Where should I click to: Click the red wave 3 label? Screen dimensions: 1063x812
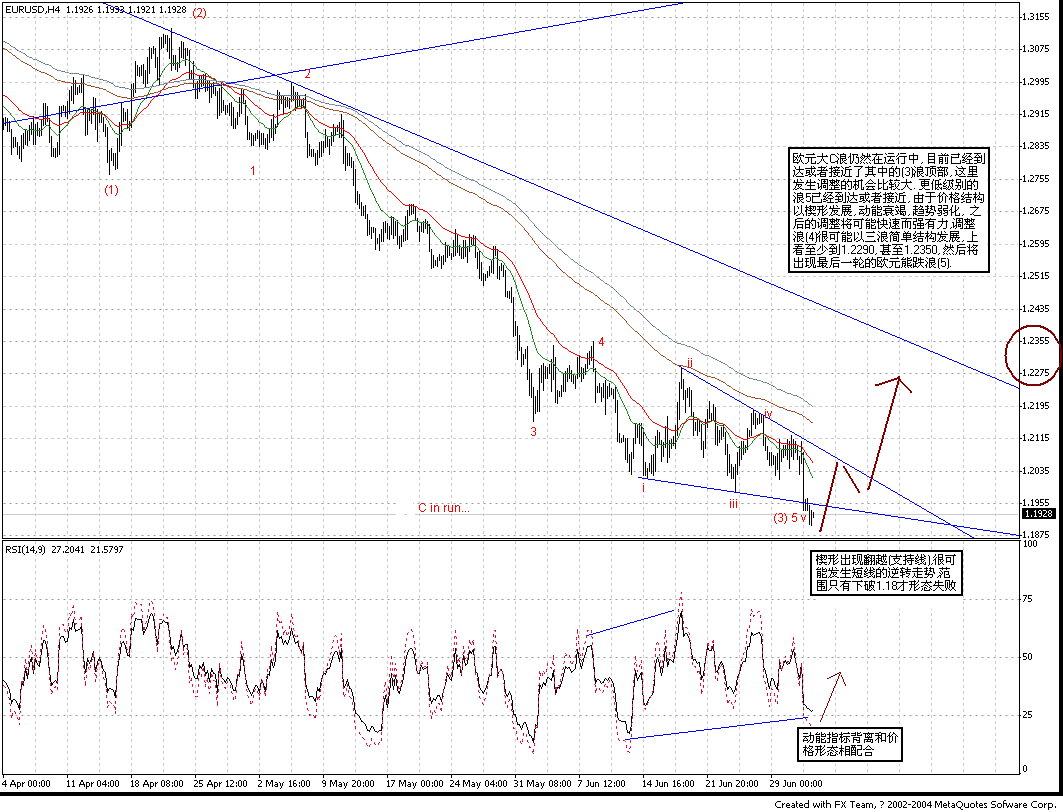click(534, 431)
